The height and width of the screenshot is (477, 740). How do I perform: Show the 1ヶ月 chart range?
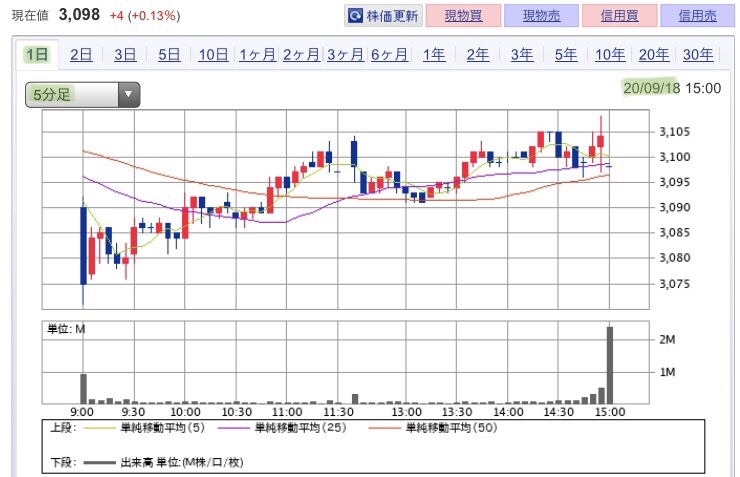point(257,55)
